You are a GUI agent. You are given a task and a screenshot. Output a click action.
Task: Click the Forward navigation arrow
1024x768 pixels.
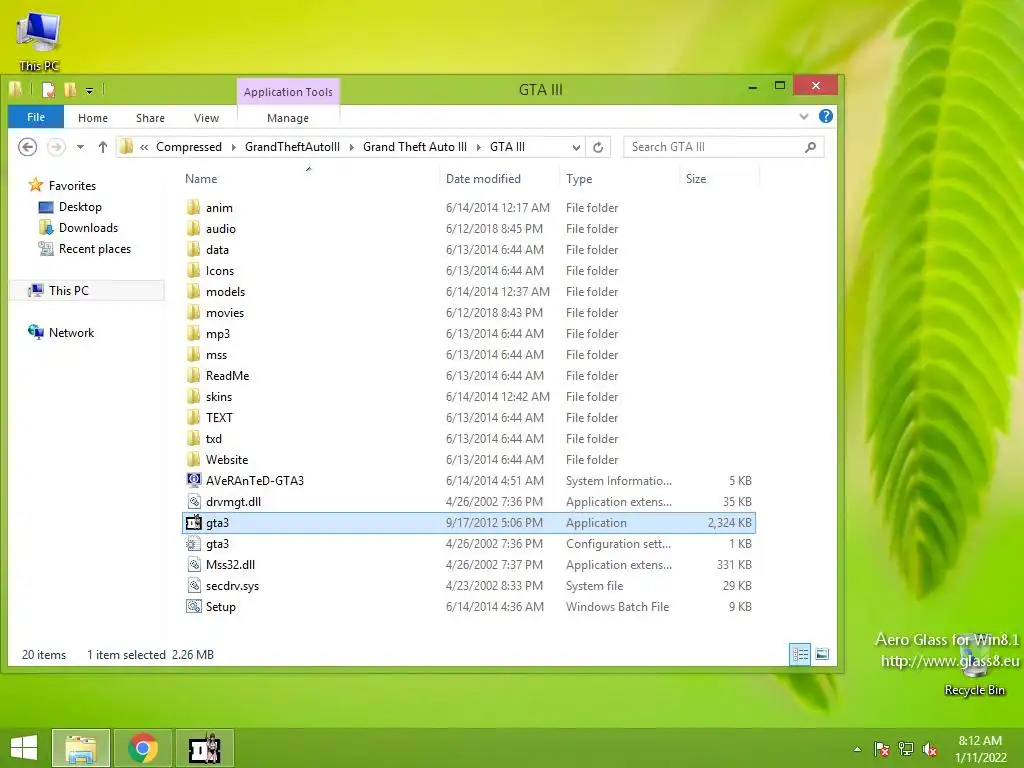tap(56, 147)
